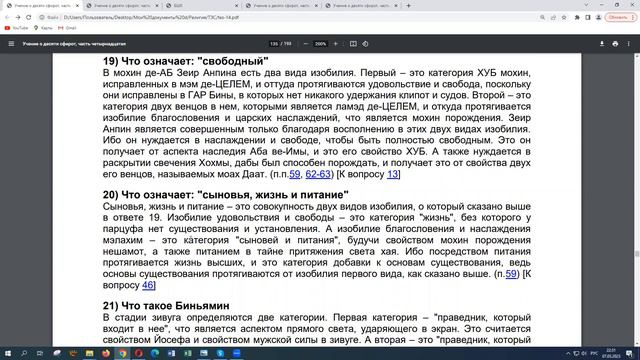Click the РУС language indicator

(x=594, y=353)
